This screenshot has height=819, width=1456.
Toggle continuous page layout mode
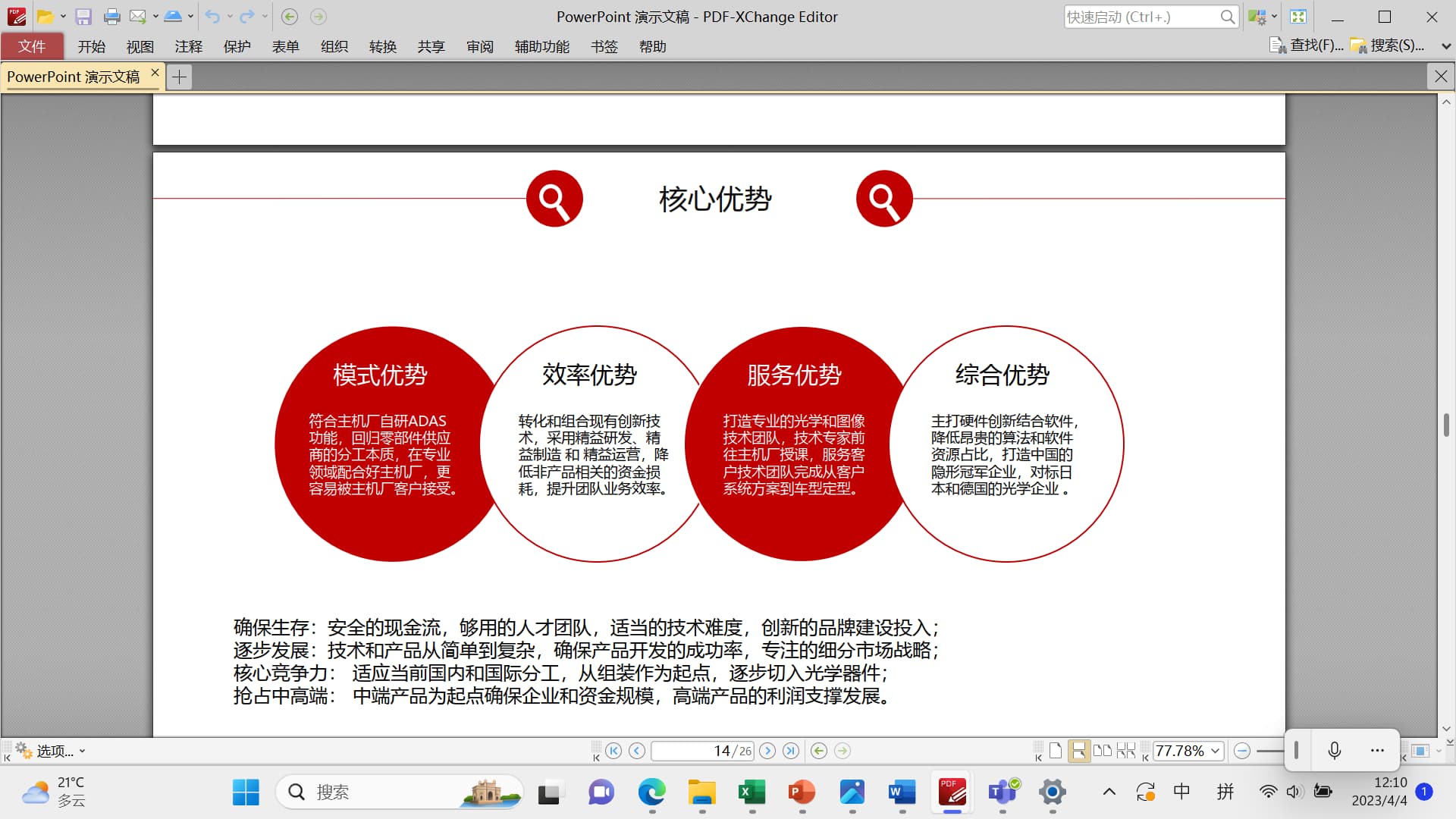point(1078,751)
